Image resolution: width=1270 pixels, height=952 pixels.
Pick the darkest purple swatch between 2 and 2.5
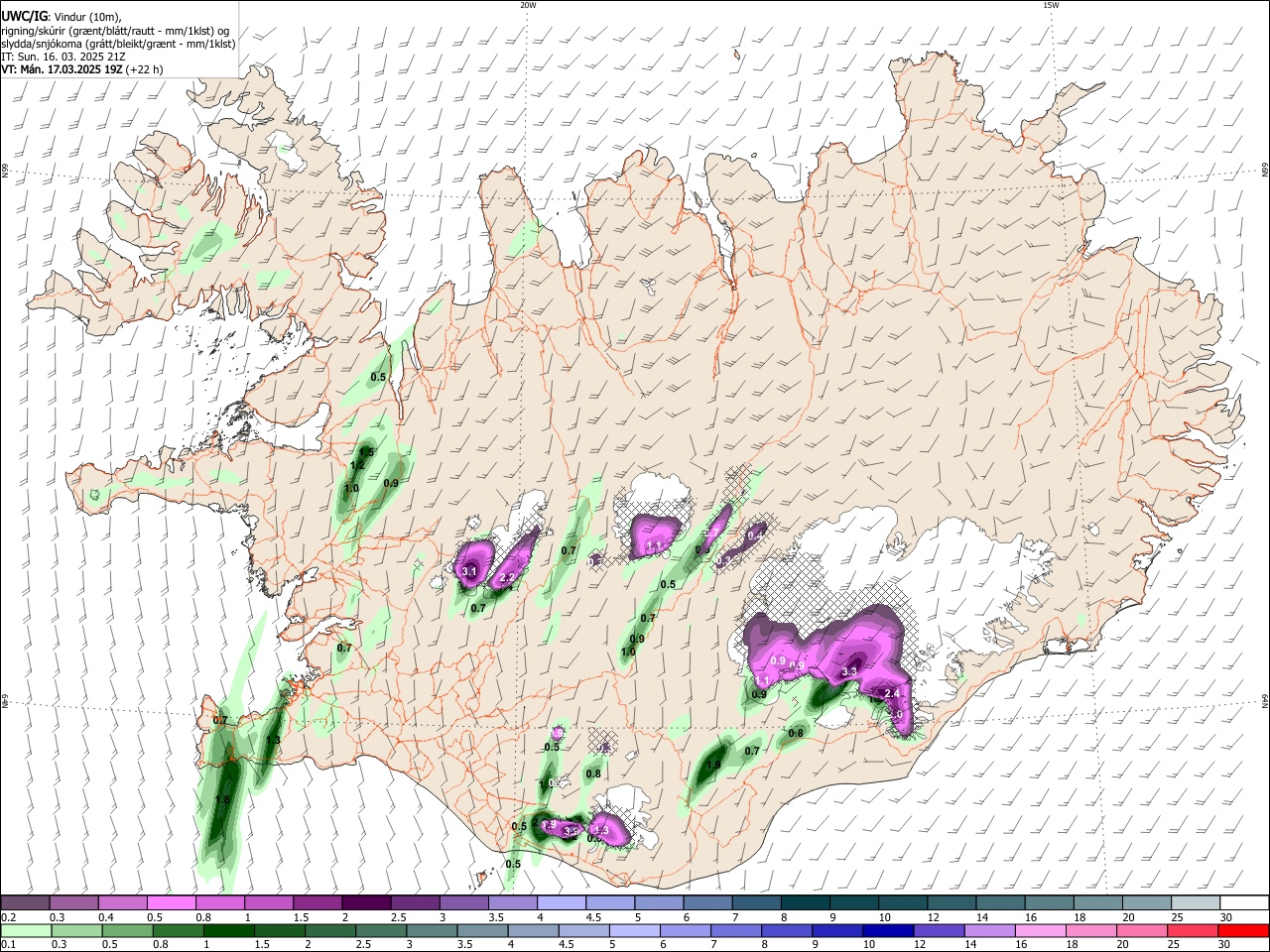(365, 903)
